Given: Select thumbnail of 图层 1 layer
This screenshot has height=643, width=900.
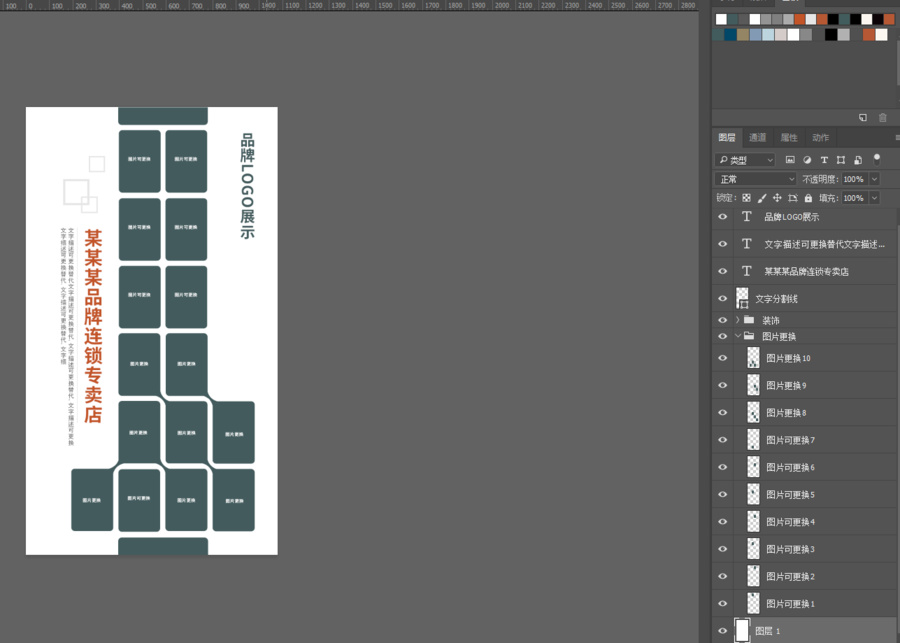Looking at the screenshot, I should coord(742,630).
